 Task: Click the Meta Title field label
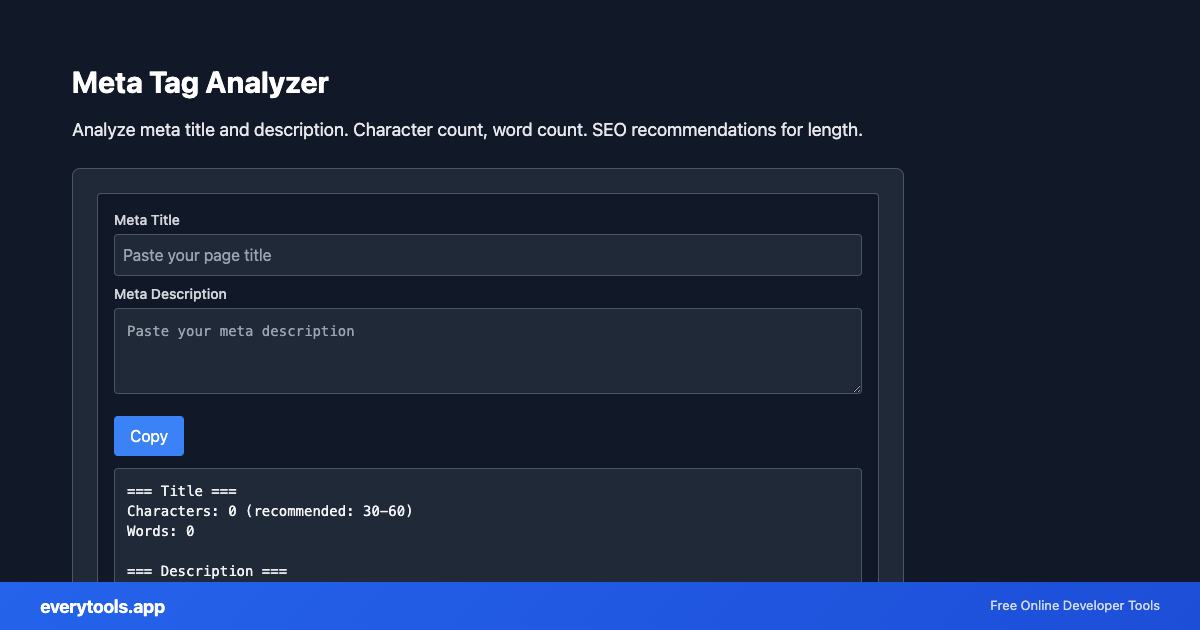[146, 220]
